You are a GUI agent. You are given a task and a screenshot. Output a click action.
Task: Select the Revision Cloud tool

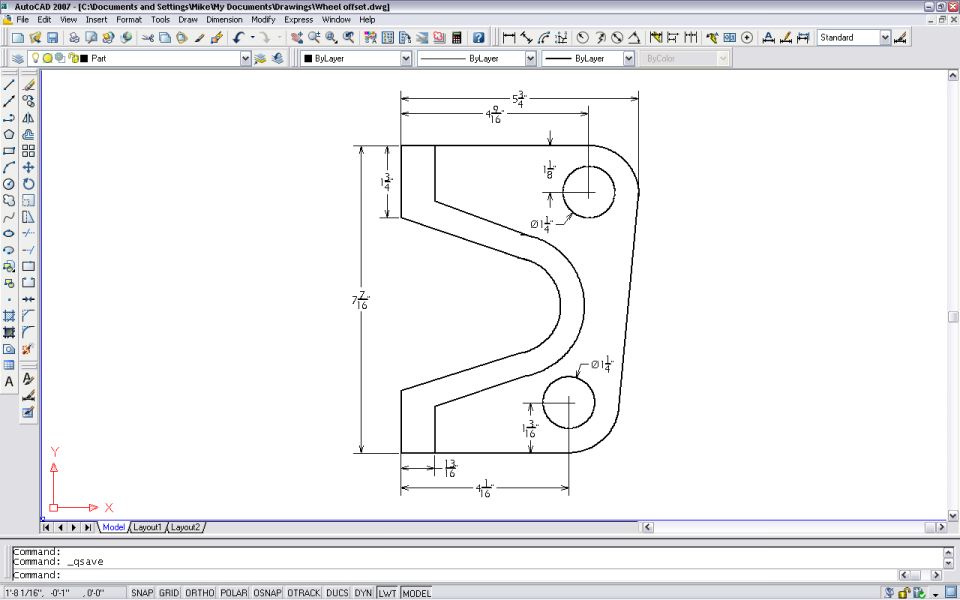pyautogui.click(x=9, y=200)
